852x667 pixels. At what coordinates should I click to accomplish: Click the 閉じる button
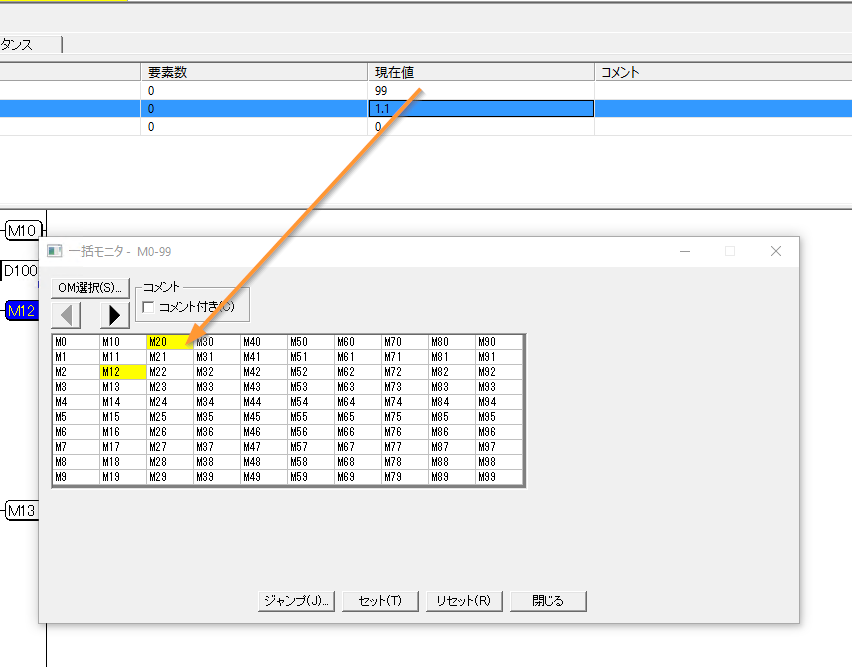point(548,601)
